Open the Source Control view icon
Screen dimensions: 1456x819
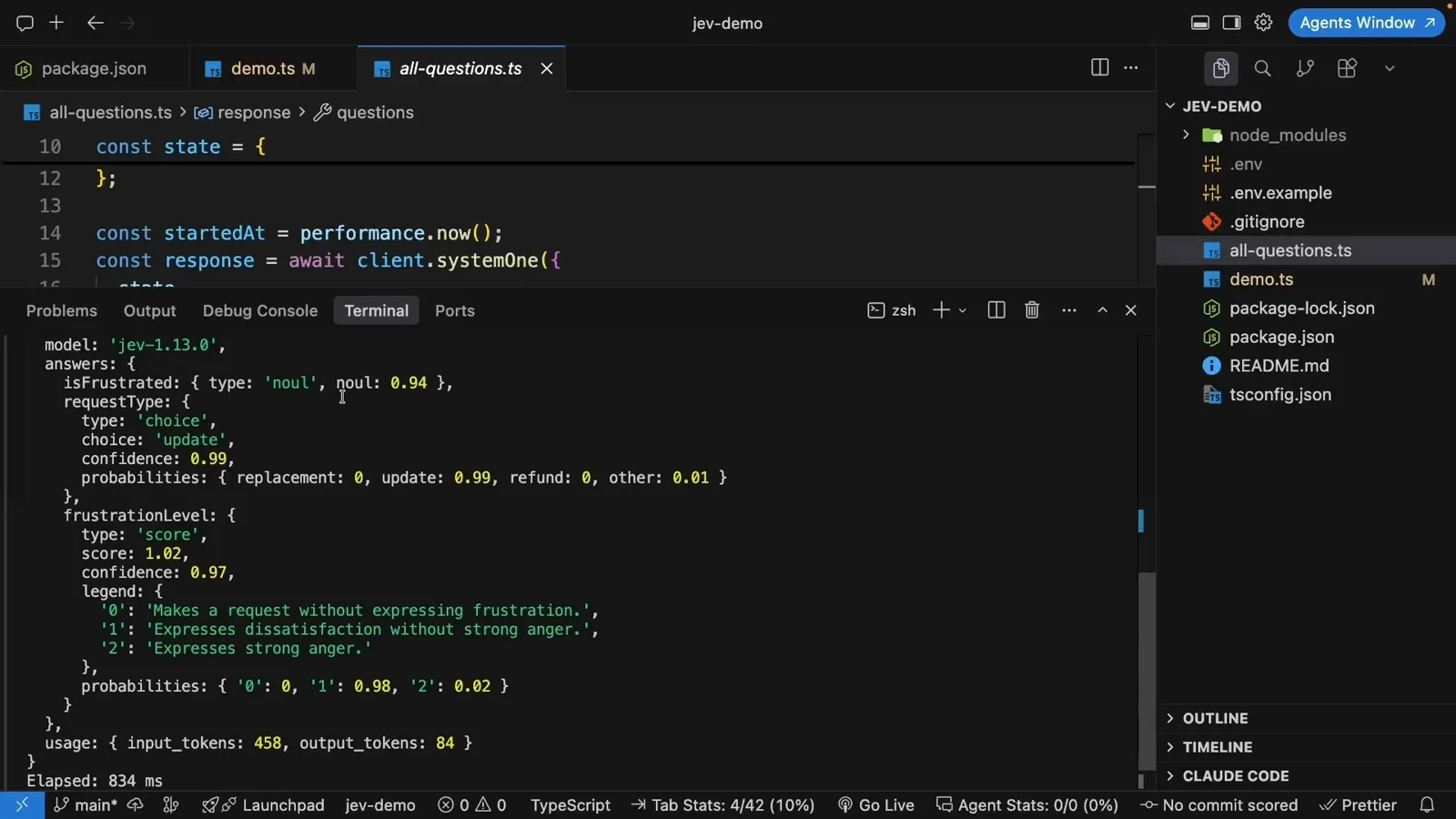[x=1305, y=68]
